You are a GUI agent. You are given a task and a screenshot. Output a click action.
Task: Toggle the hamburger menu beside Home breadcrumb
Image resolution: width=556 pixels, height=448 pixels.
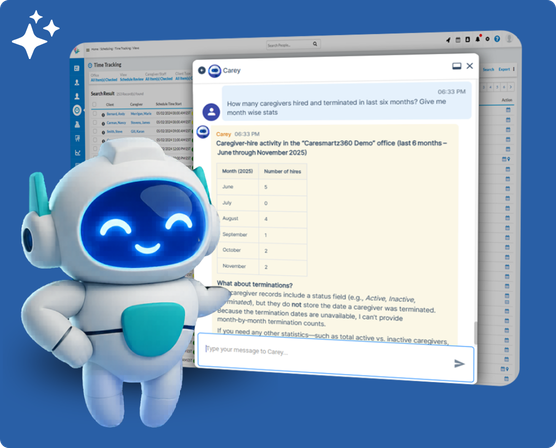(88, 50)
